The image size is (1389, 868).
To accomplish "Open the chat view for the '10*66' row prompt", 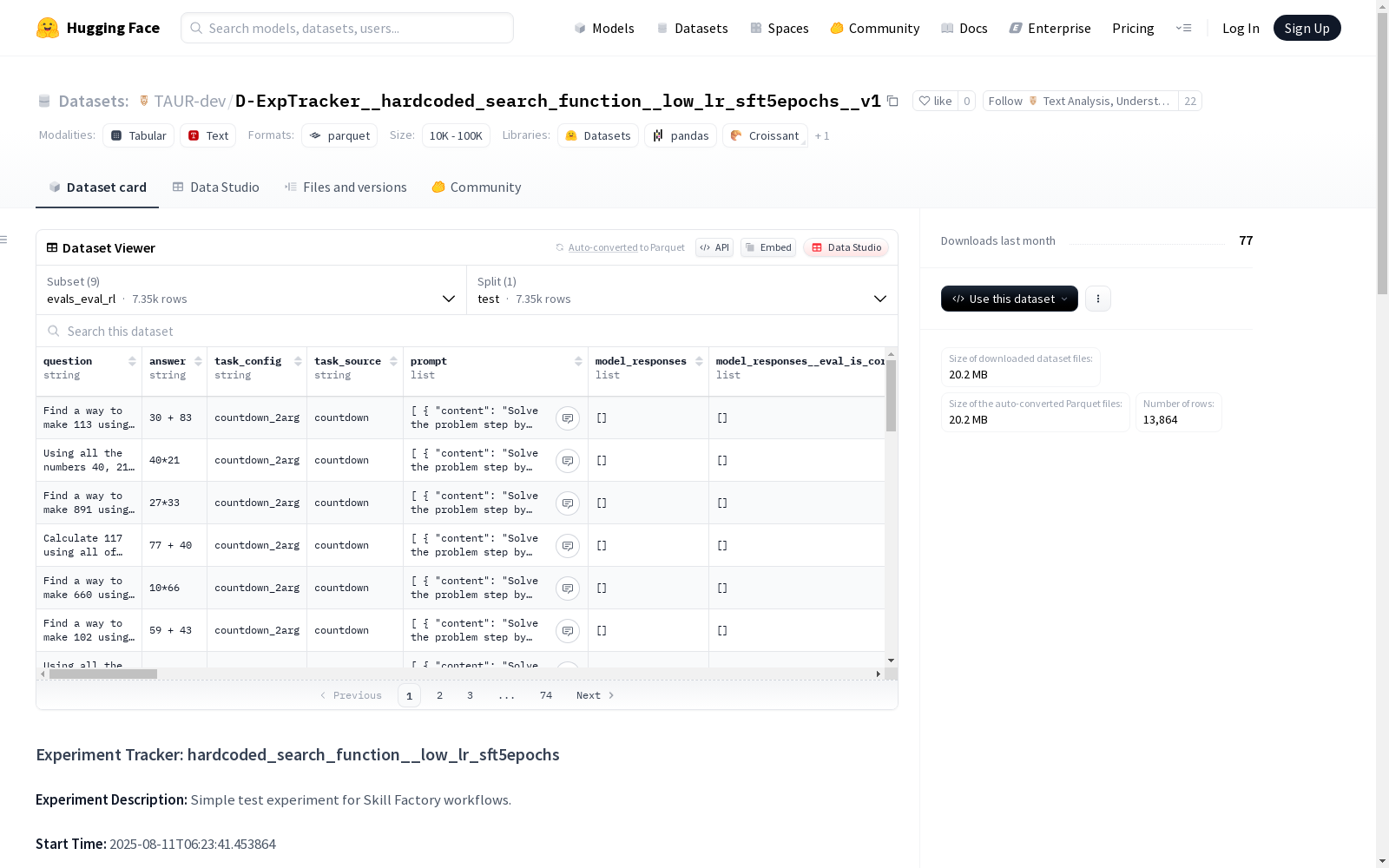I will [x=568, y=589].
